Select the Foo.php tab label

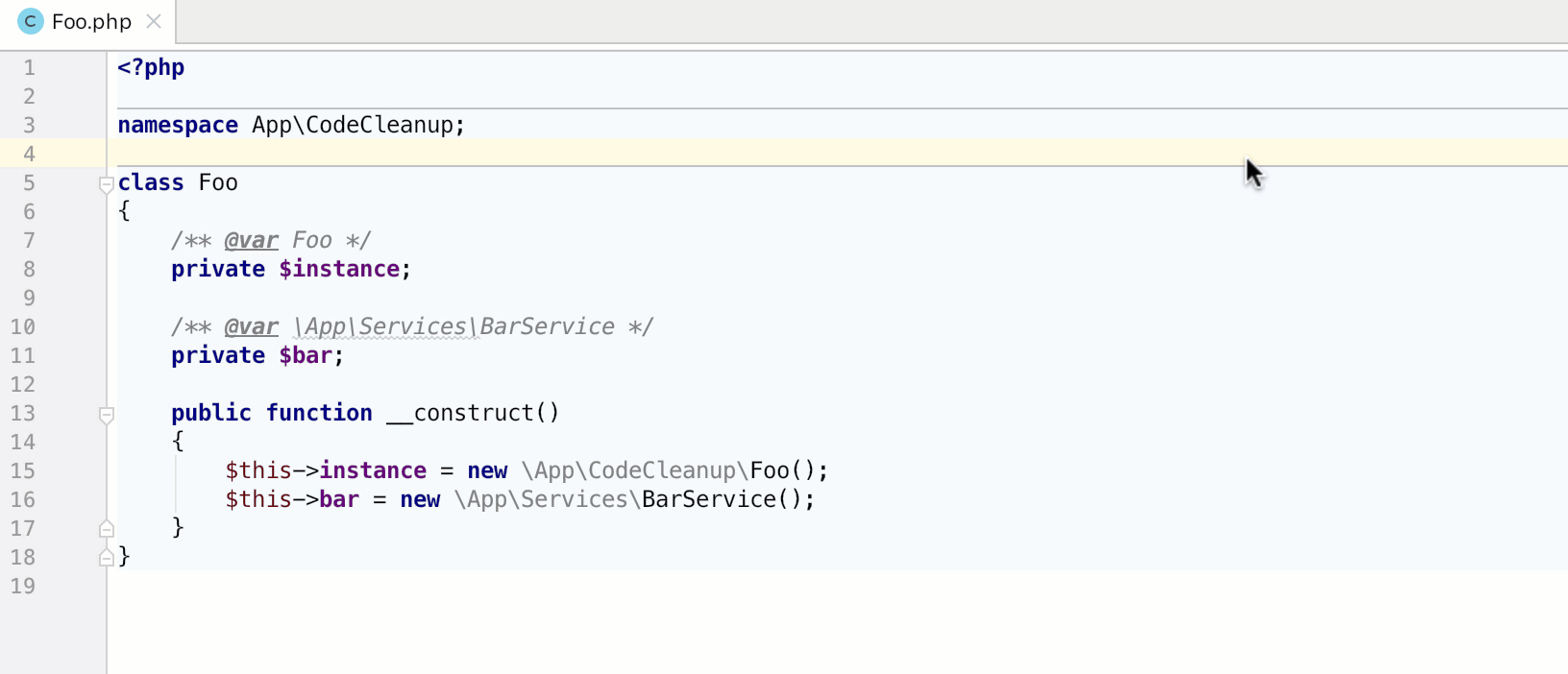point(91,21)
